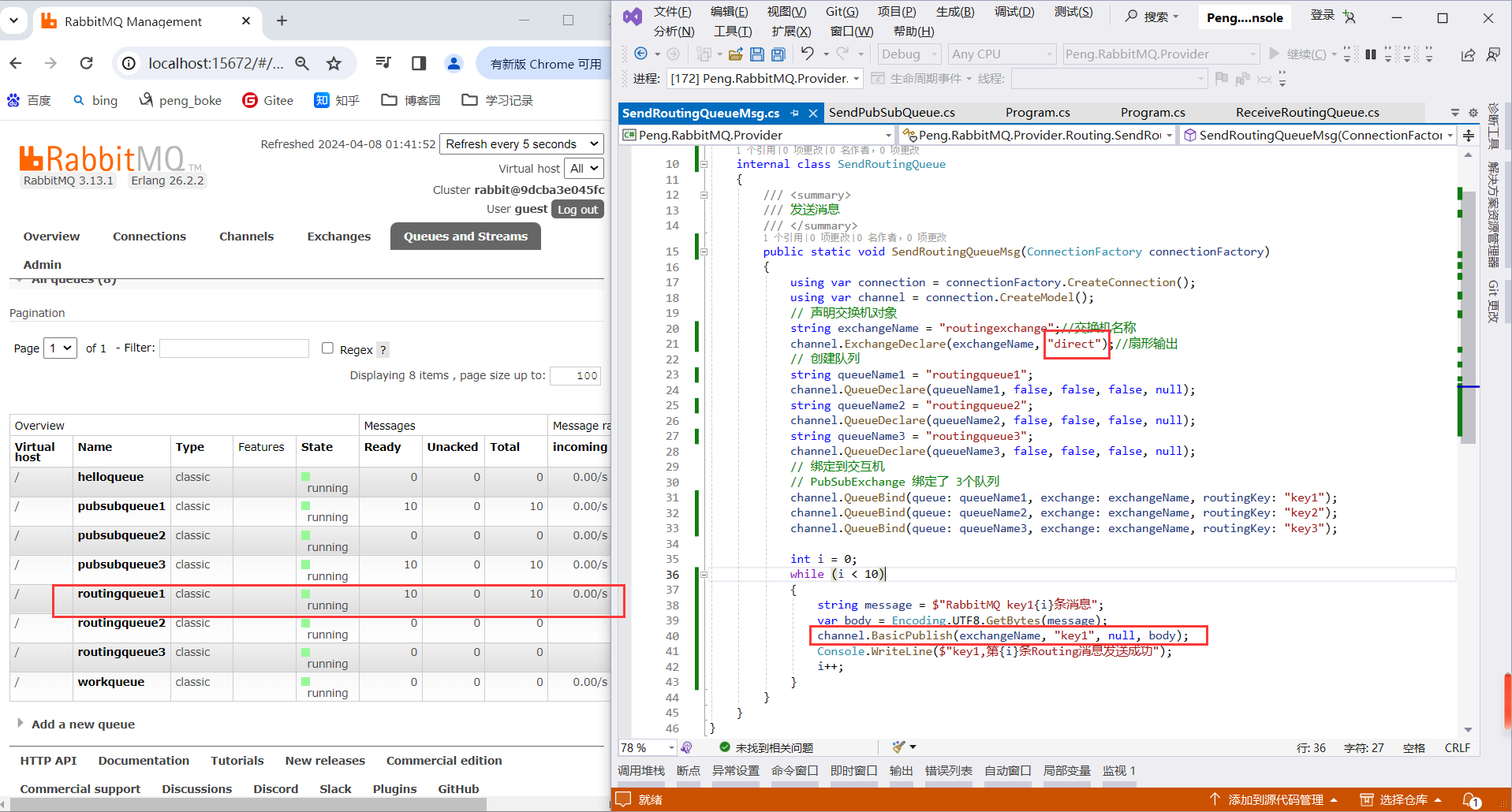Open the Chrome profile avatar
Viewport: 1512px width, 812px height.
click(454, 63)
